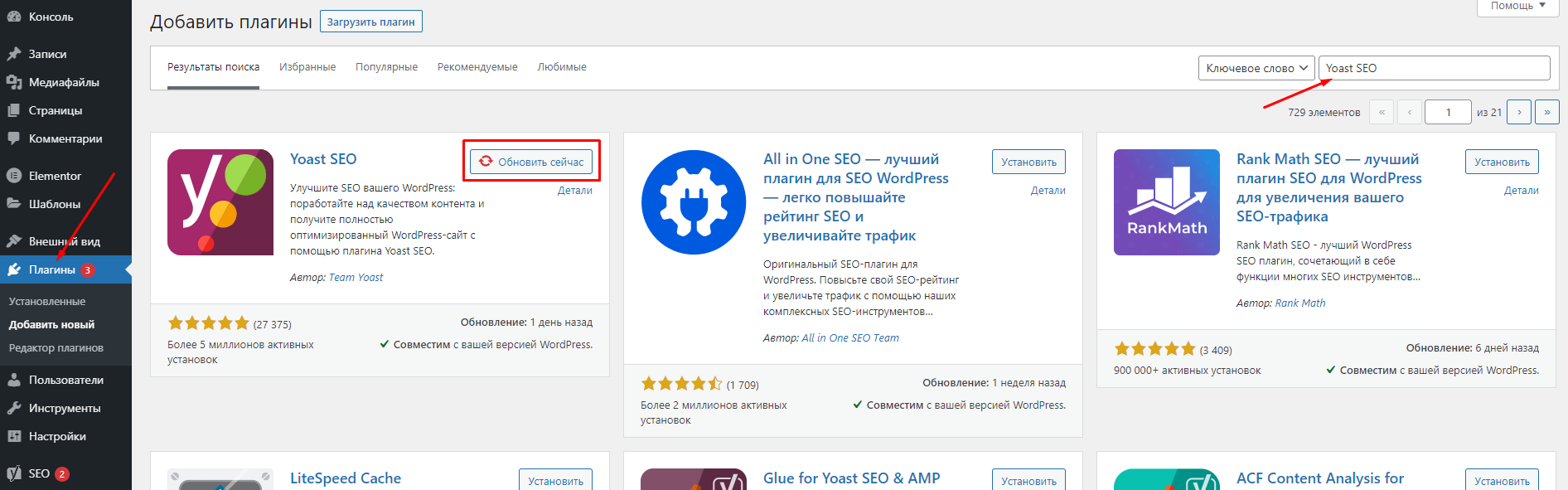This screenshot has width=1568, height=490.
Task: Expand the Keyword search type dropdown
Action: coord(1256,68)
